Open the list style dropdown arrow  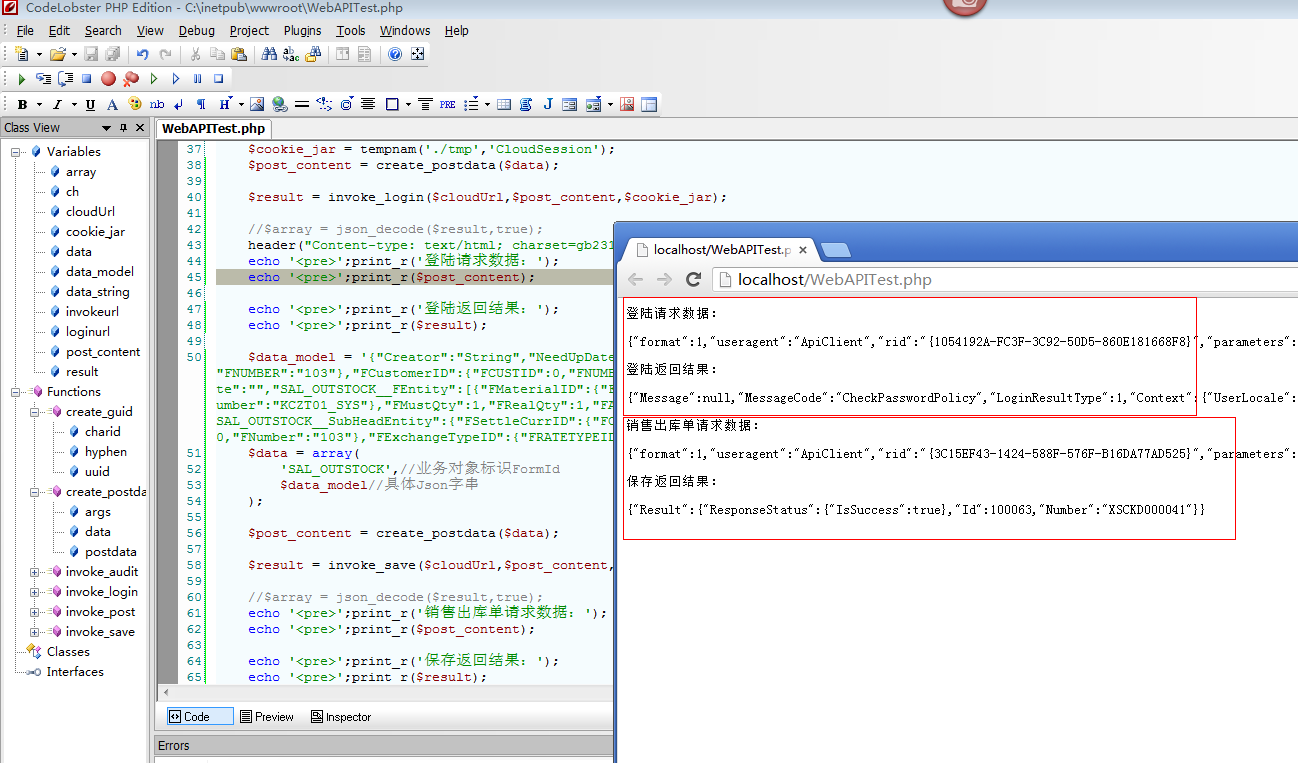click(x=487, y=105)
